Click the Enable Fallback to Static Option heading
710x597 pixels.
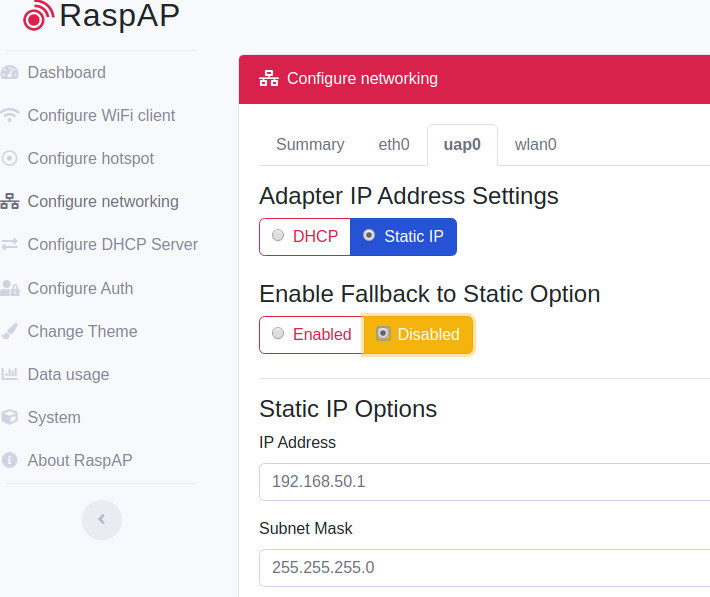[430, 294]
